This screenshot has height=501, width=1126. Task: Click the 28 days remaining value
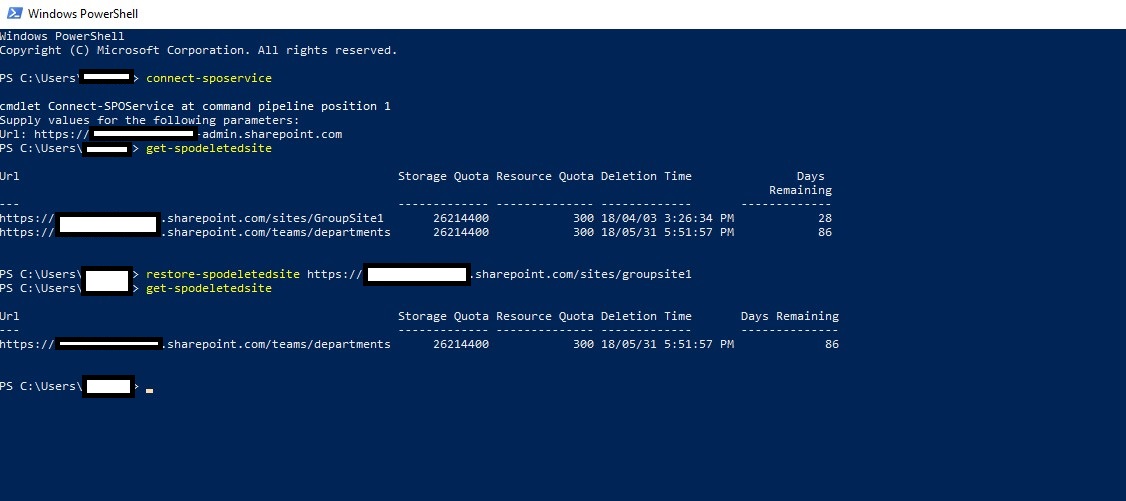click(824, 218)
